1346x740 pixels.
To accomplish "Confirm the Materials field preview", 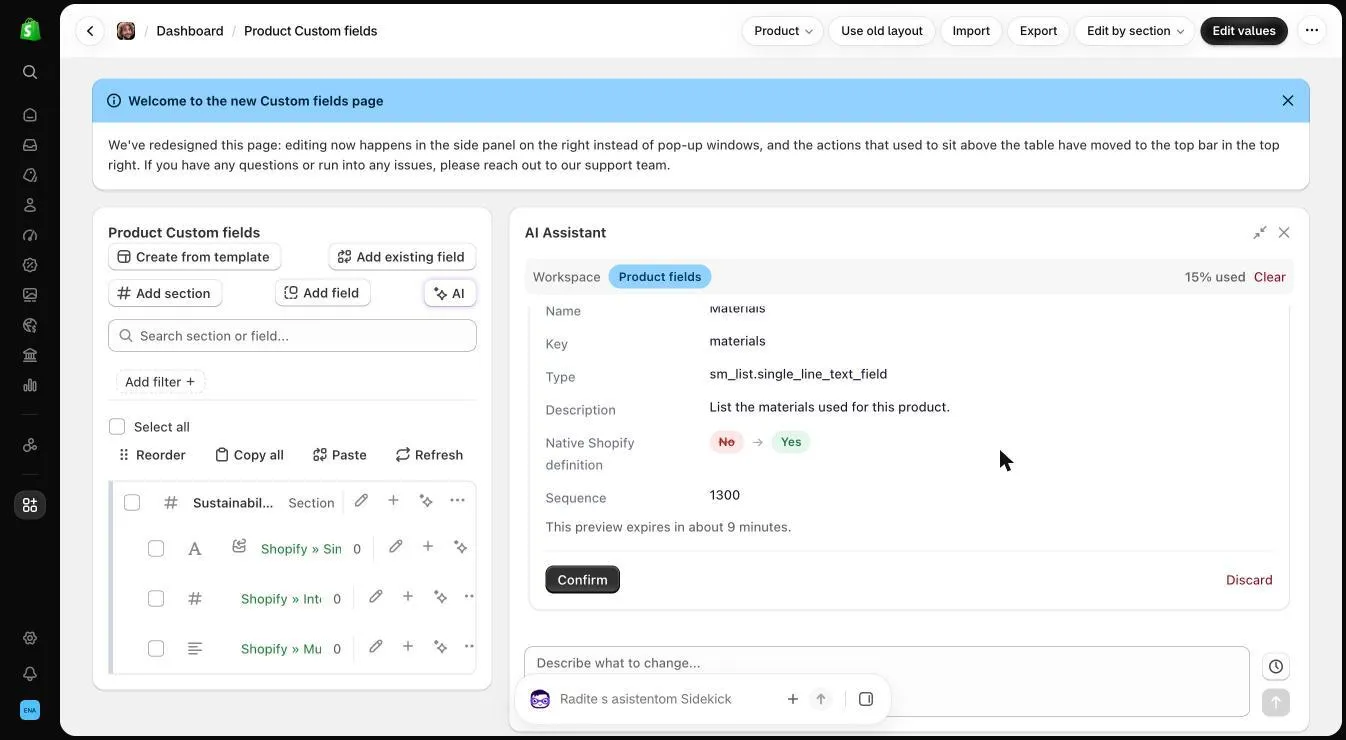I will 582,580.
